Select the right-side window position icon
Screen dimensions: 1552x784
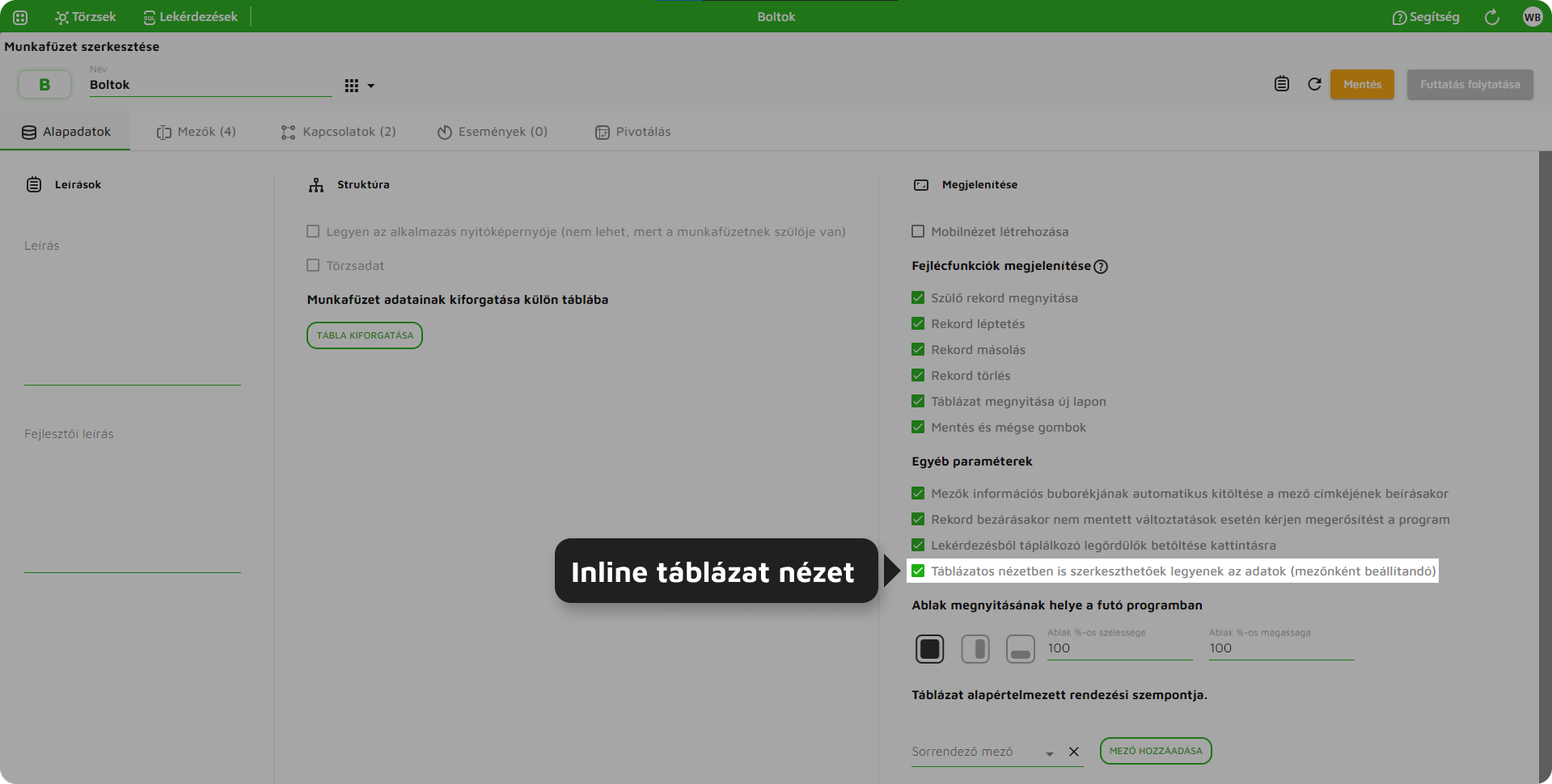975,648
